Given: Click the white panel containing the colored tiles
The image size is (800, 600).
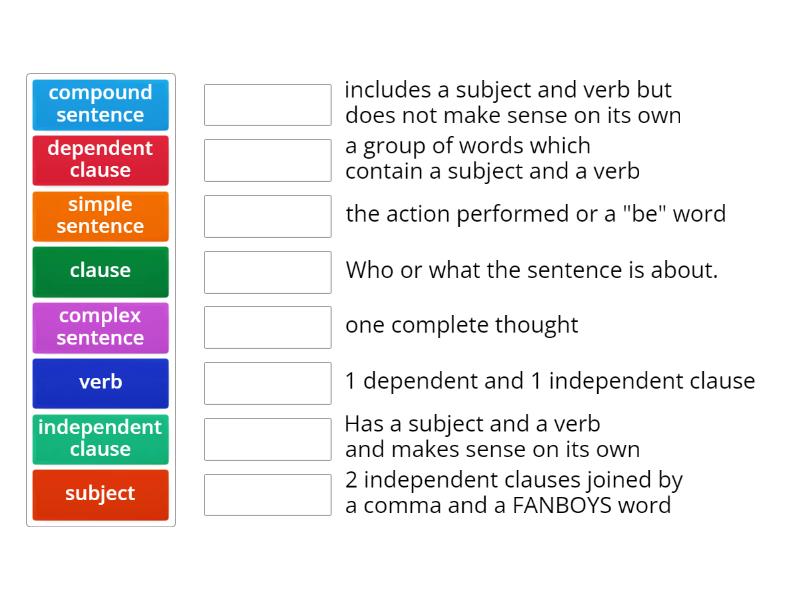Looking at the screenshot, I should tap(100, 300).
